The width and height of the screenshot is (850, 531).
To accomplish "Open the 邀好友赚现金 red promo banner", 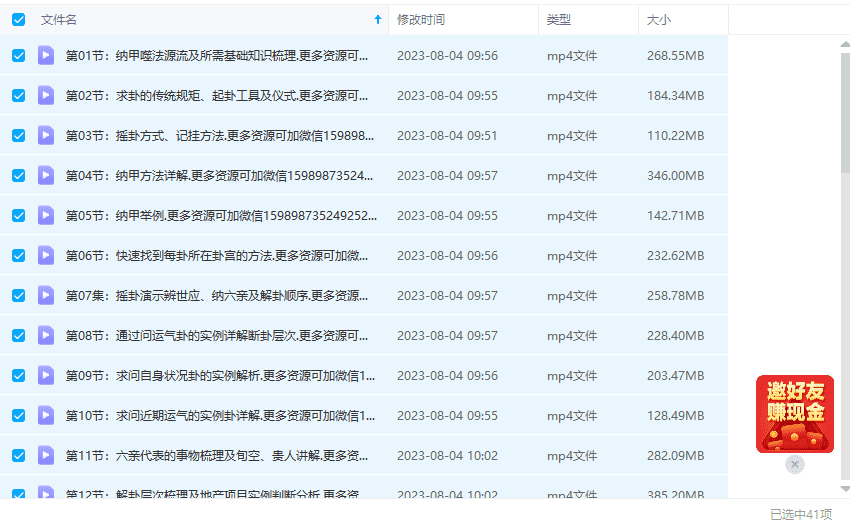I will click(x=795, y=414).
